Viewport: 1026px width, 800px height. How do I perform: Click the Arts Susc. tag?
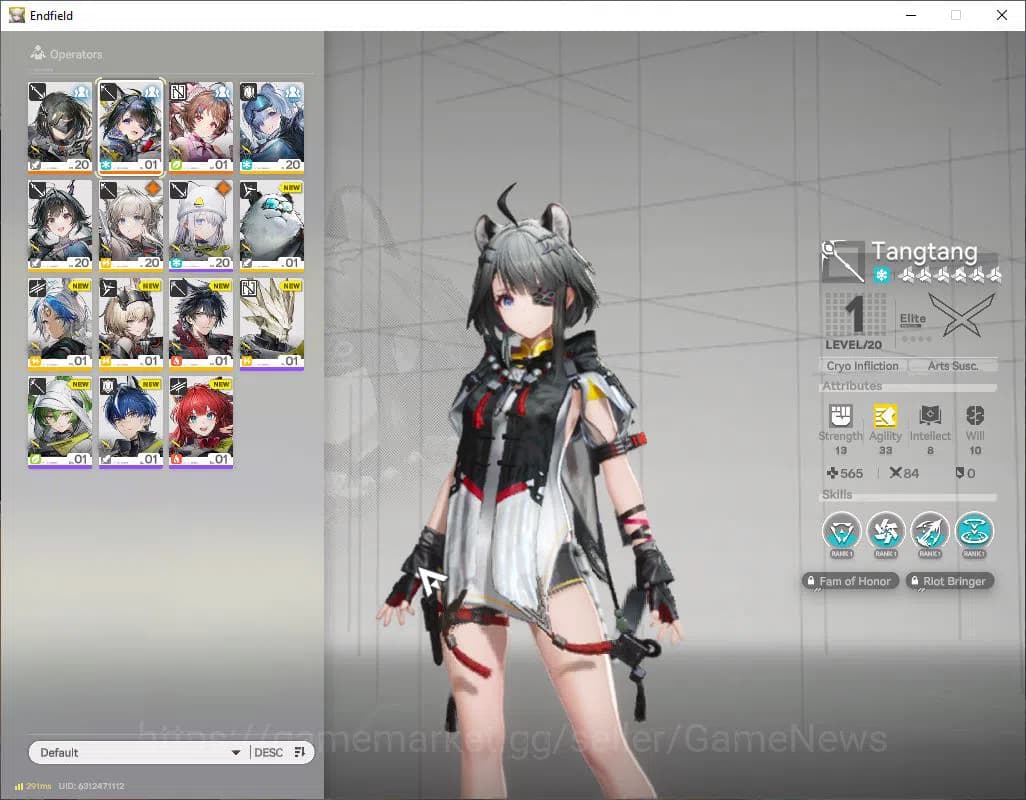click(x=953, y=366)
